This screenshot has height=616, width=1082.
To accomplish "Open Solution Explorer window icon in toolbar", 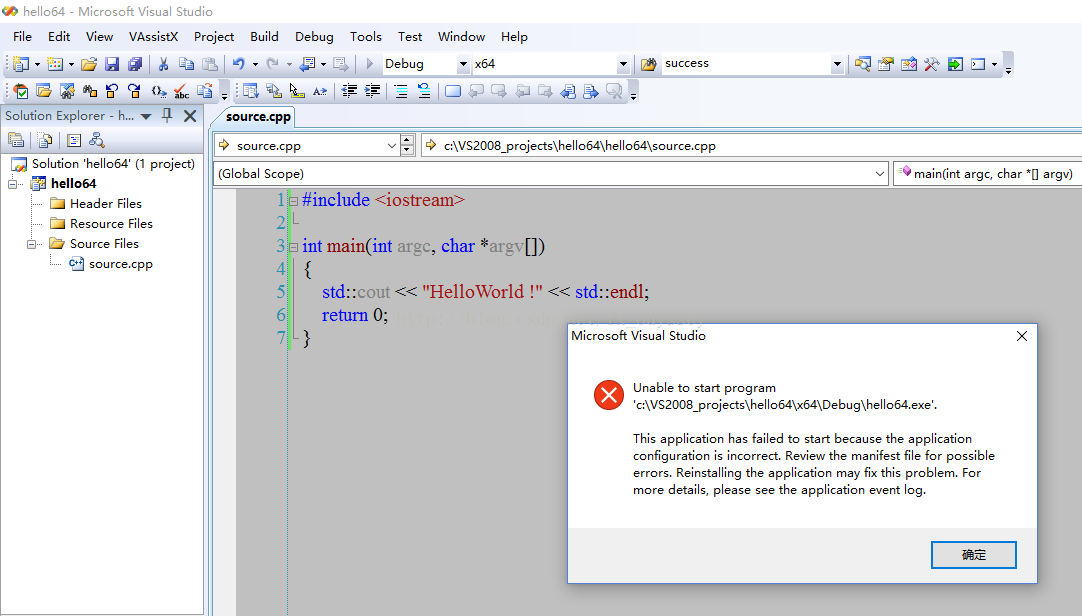I will tap(863, 64).
